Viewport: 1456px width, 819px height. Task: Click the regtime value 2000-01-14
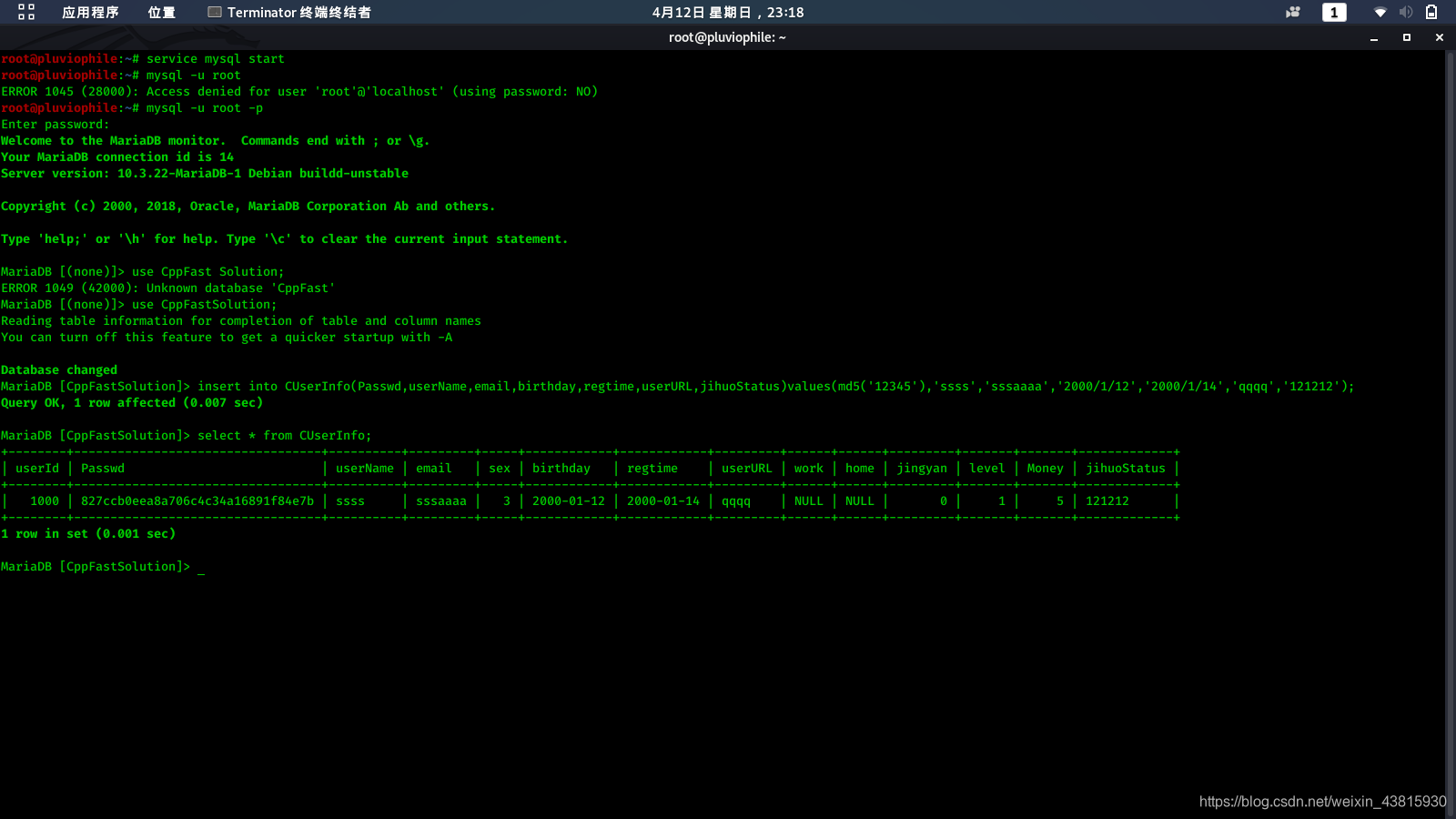(663, 501)
